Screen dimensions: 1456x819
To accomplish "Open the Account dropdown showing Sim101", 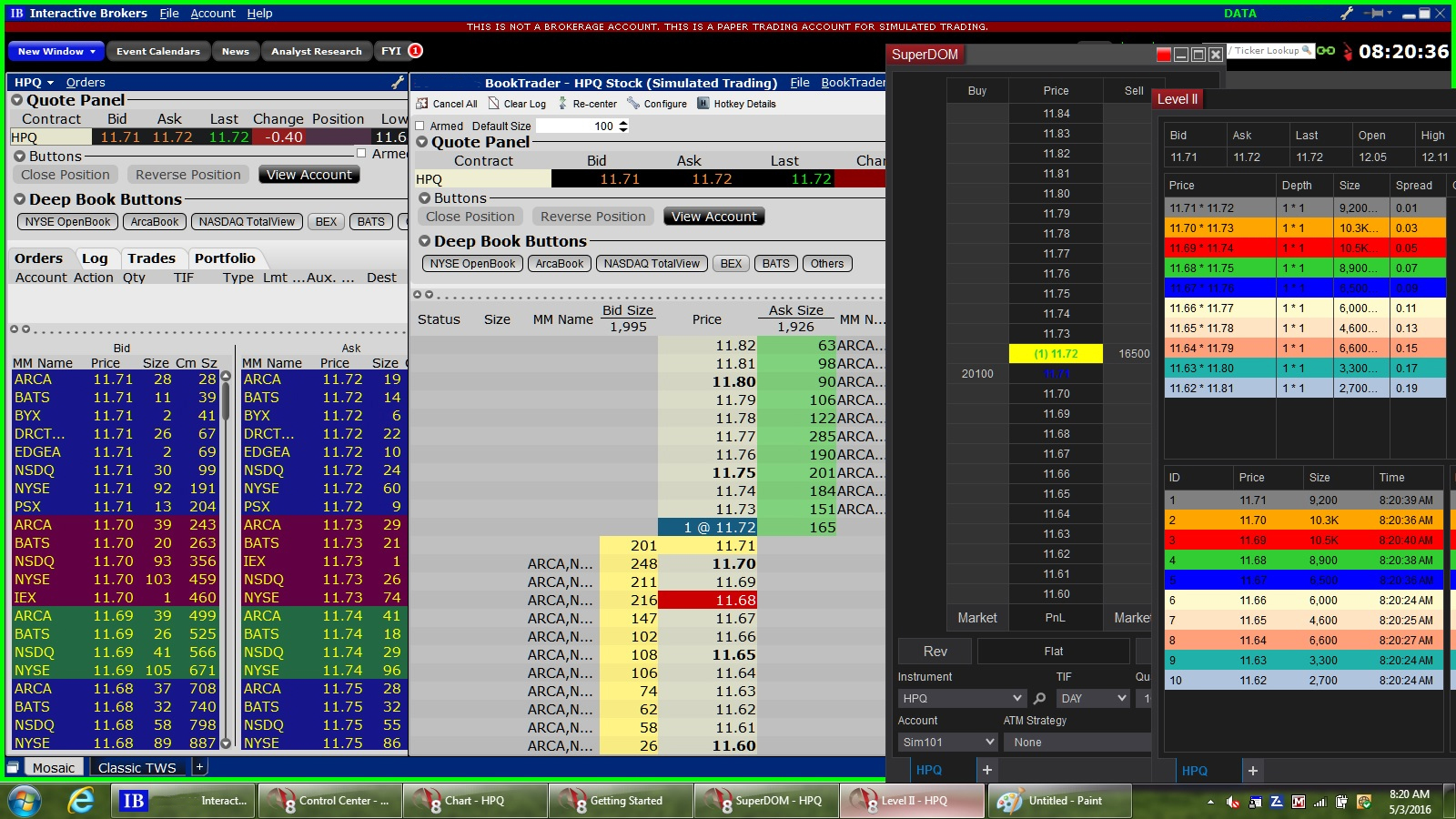I will click(947, 742).
